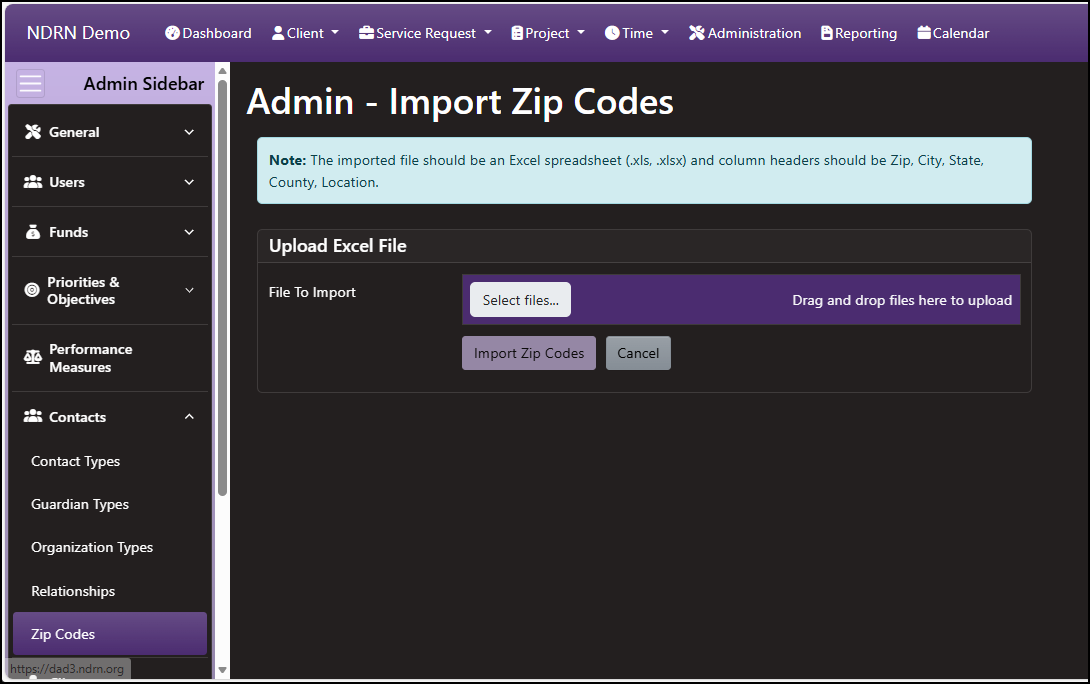Click the Dashboard gauge icon
Image resolution: width=1090 pixels, height=684 pixels.
pyautogui.click(x=172, y=33)
